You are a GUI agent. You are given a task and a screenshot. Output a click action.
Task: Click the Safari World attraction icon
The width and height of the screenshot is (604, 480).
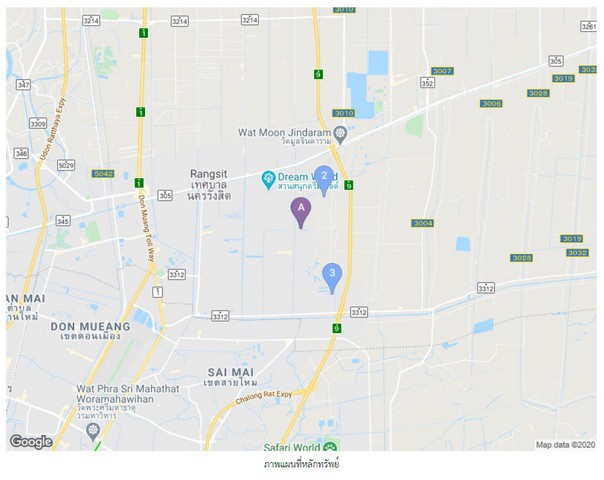330,447
